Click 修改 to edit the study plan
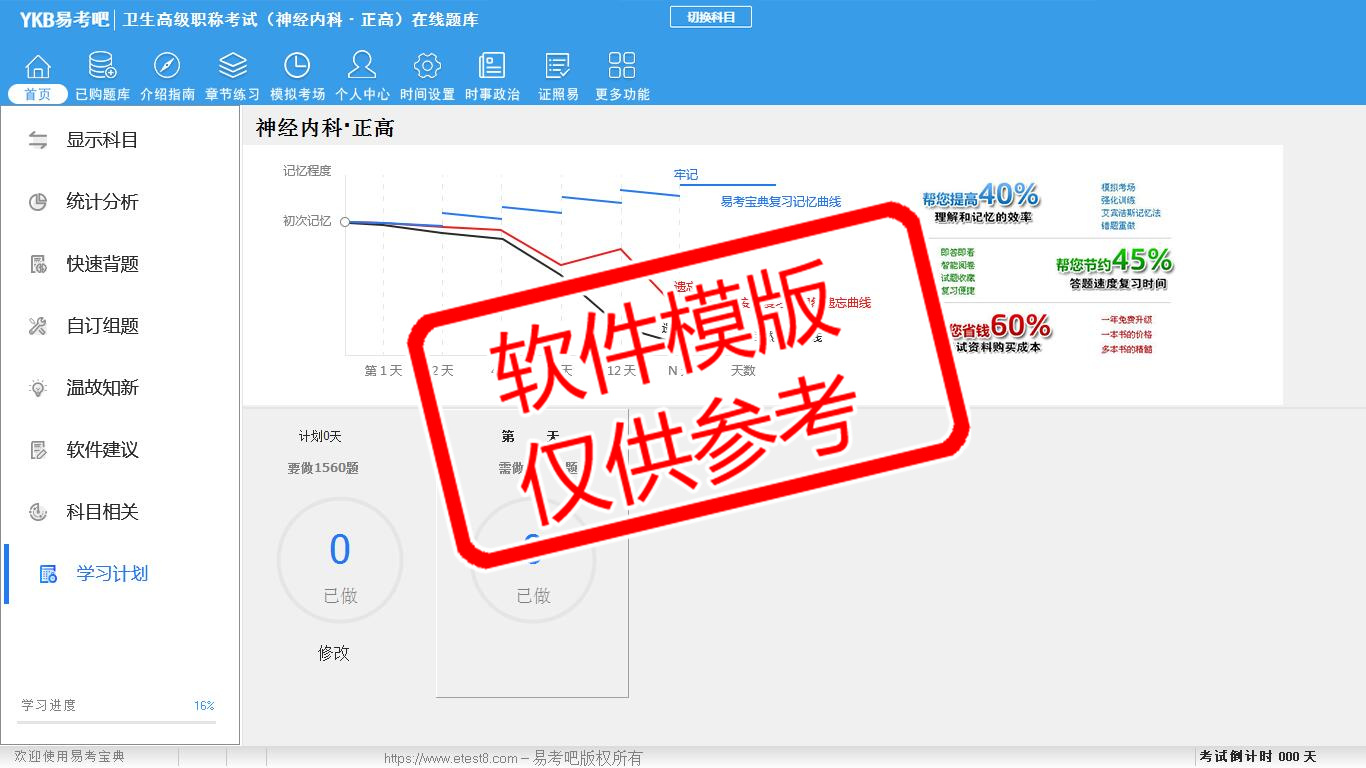 tap(334, 653)
